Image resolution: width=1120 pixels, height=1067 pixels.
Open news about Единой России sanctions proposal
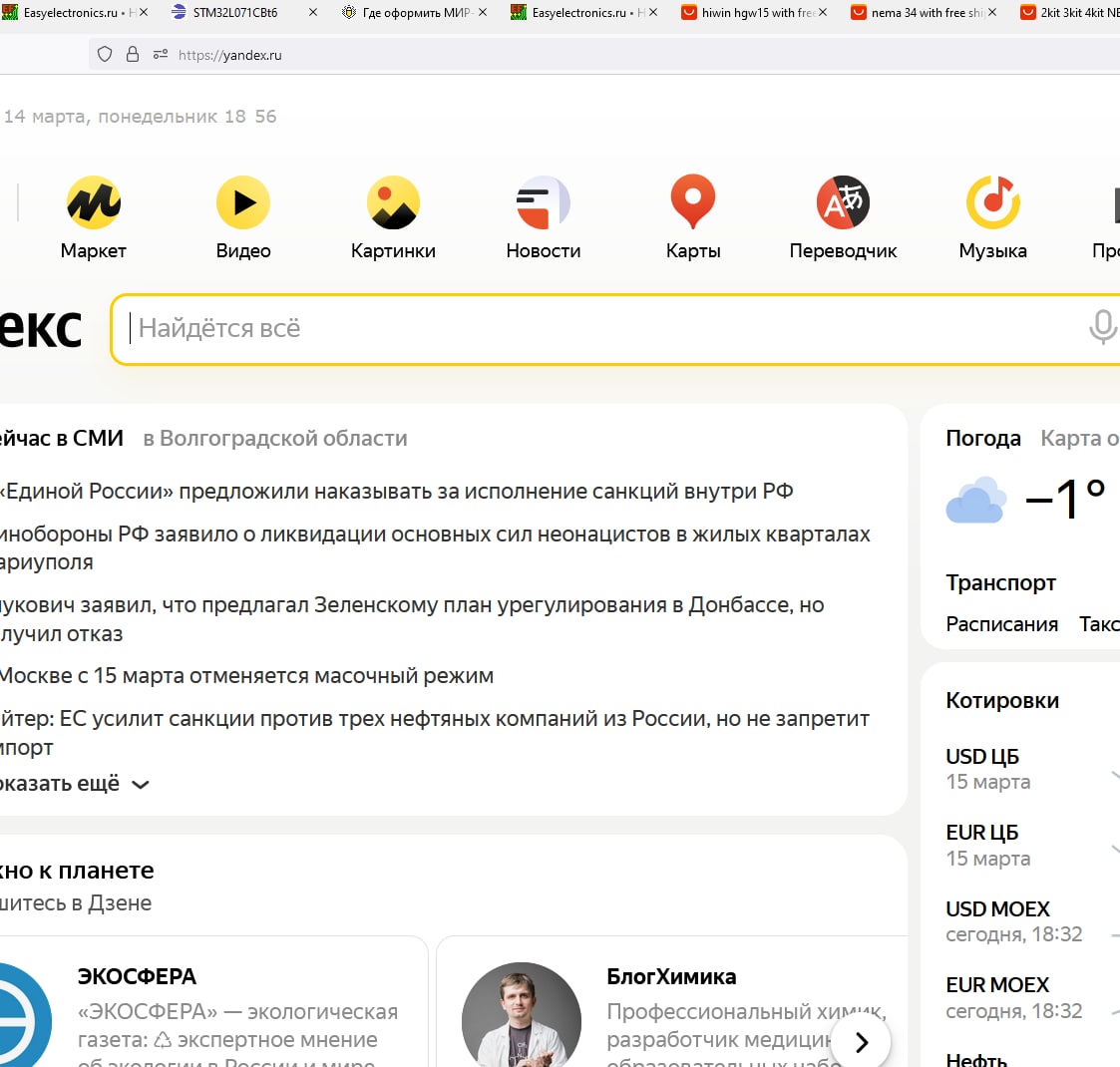396,492
